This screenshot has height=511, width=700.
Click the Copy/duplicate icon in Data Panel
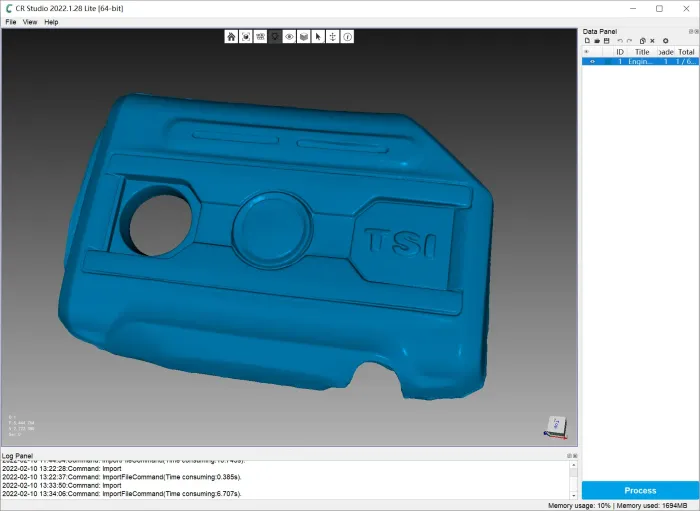coord(642,41)
